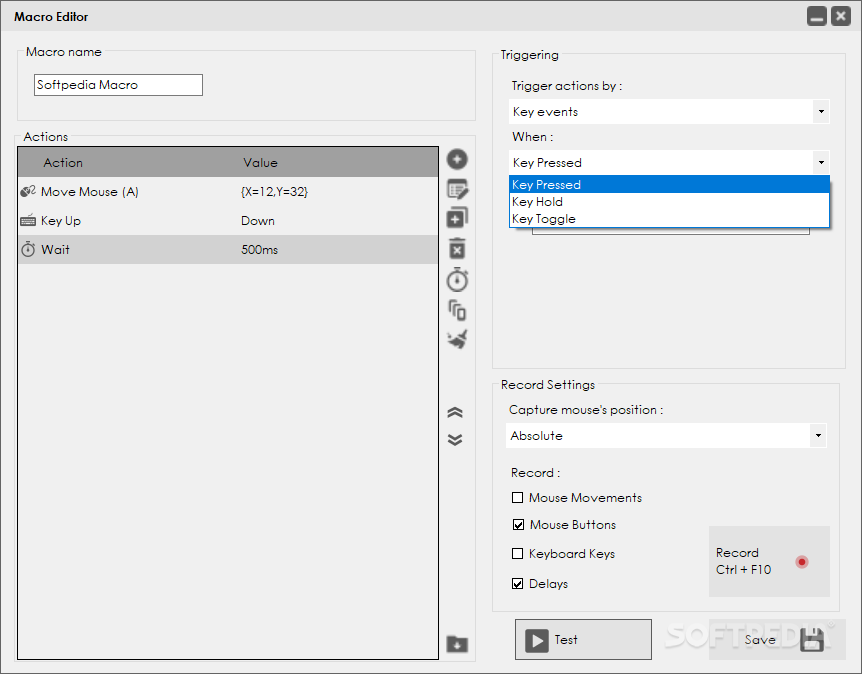Click the import folder icon

(x=457, y=643)
